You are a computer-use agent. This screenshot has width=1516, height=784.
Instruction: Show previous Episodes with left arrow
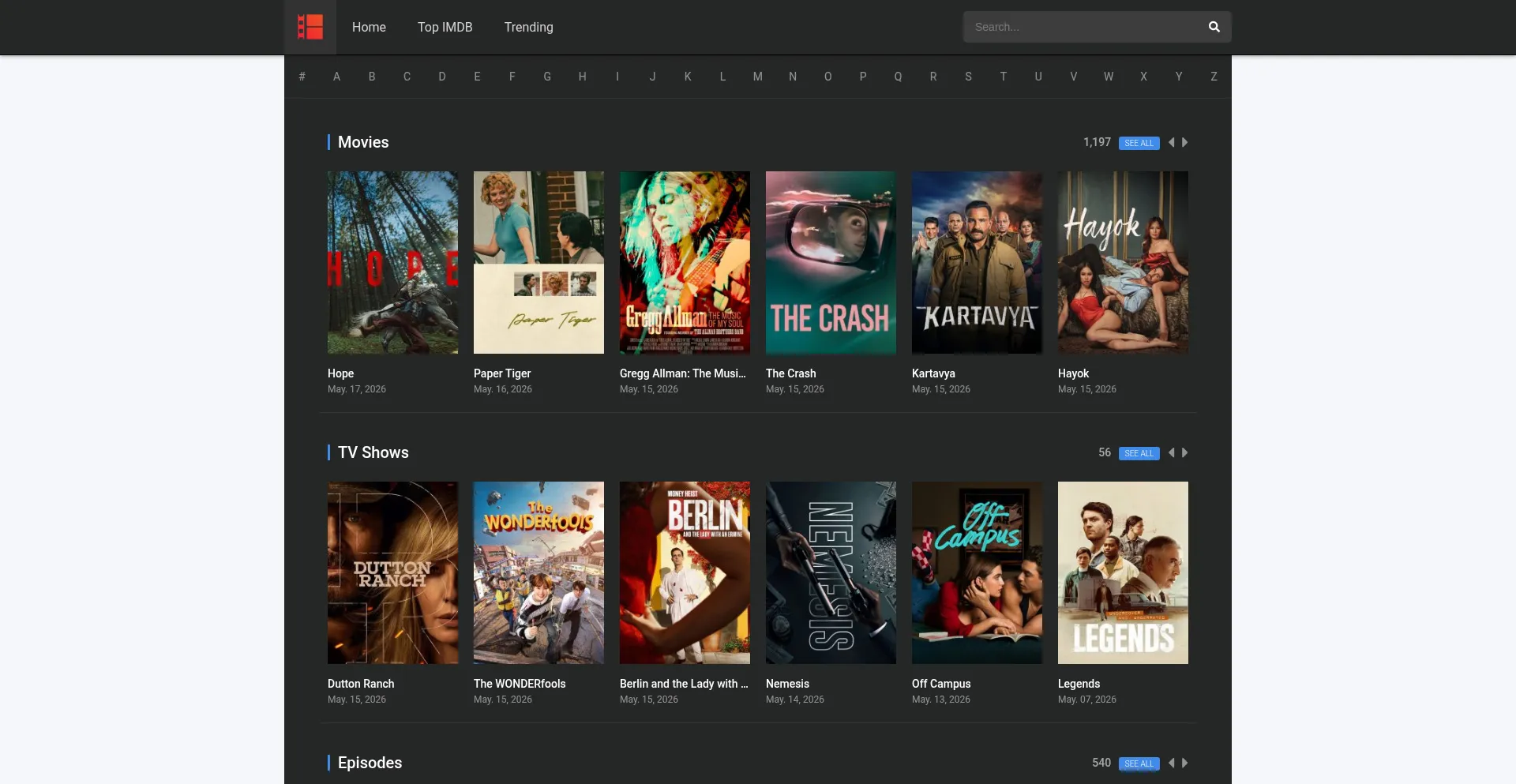1172,763
